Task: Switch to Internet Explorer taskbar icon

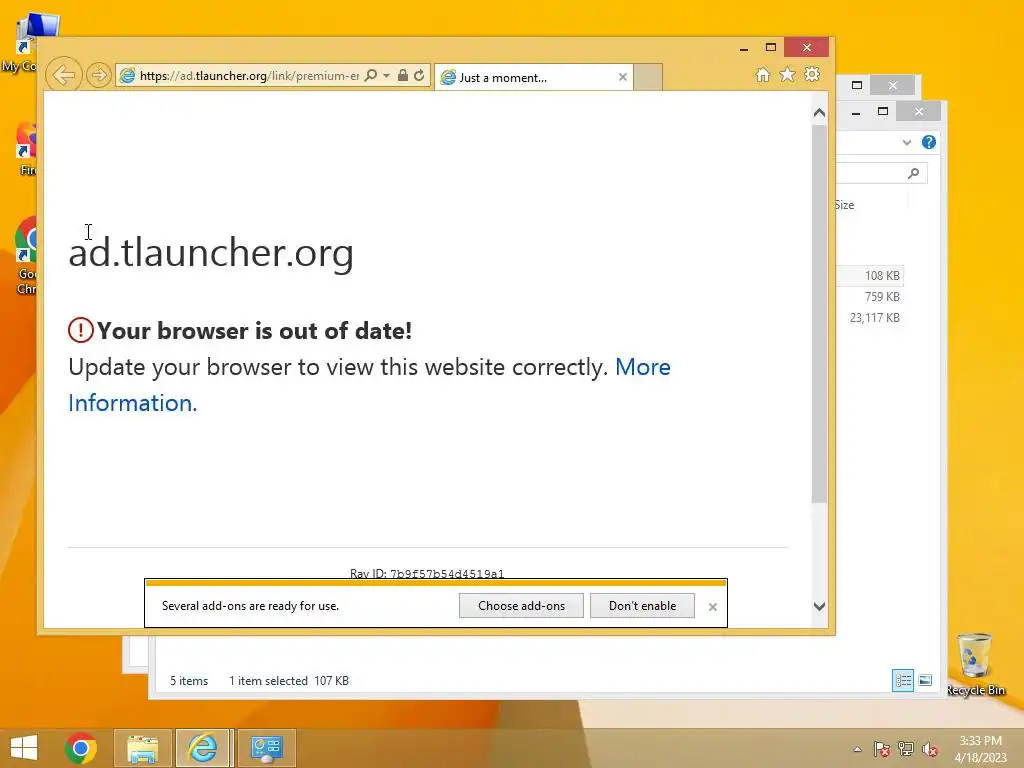Action: pyautogui.click(x=203, y=748)
